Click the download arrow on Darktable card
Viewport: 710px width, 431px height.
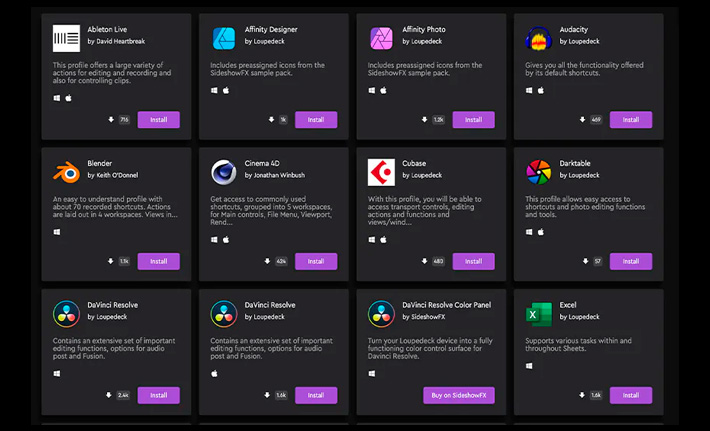[585, 261]
